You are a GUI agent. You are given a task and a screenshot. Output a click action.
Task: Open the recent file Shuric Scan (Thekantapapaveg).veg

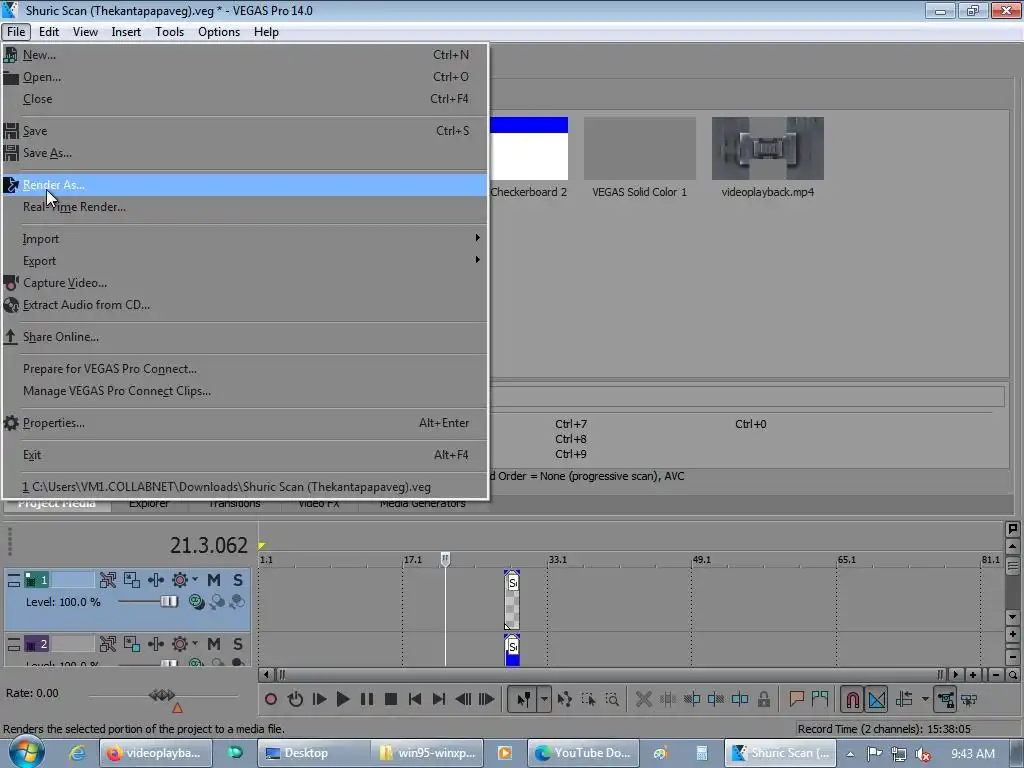[x=245, y=487]
